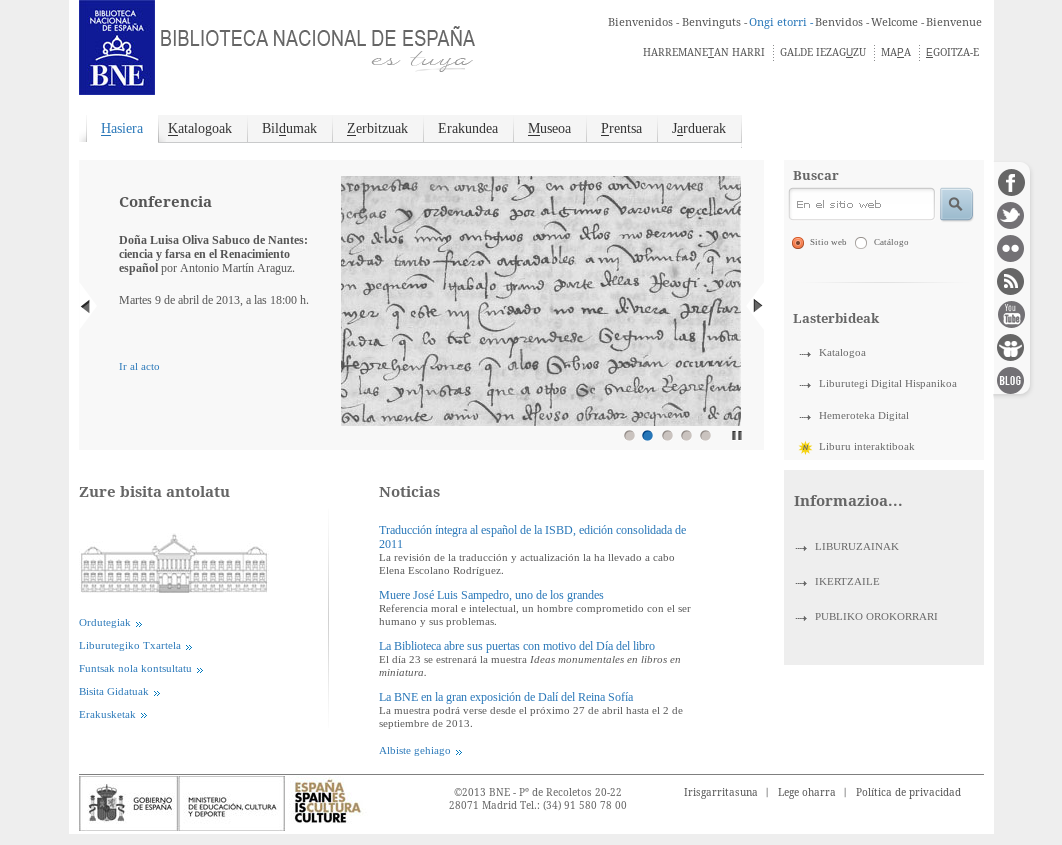The height and width of the screenshot is (845, 1062).
Task: Open the Erakusketak link
Action: (x=107, y=715)
